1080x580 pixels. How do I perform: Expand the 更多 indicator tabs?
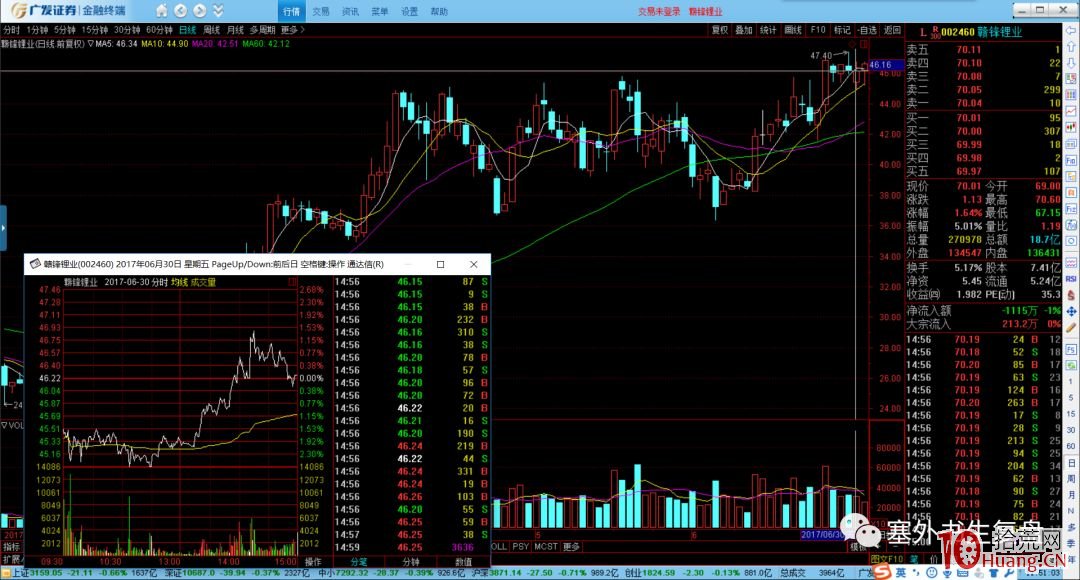coord(572,546)
